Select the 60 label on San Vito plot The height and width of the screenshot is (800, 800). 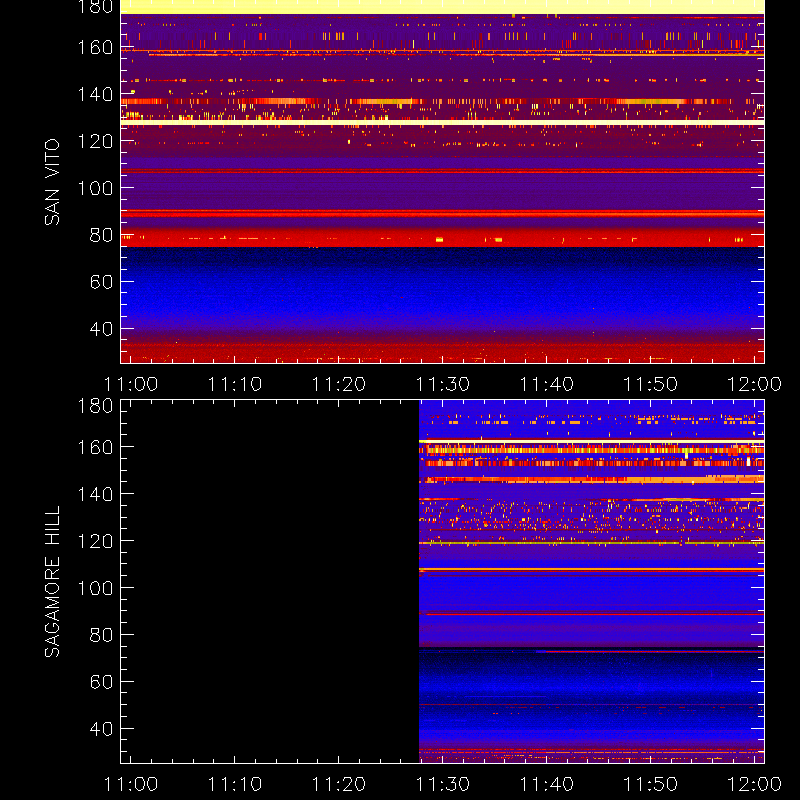(101, 282)
